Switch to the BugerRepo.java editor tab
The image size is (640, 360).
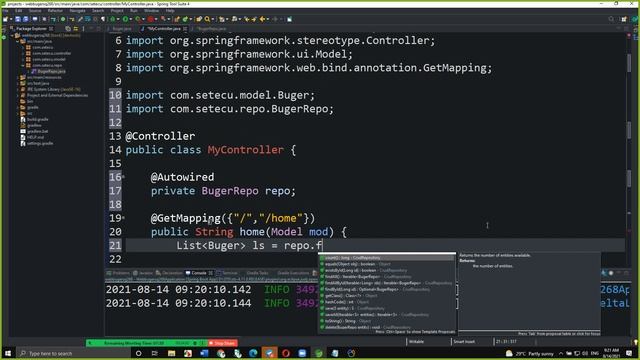click(x=211, y=29)
